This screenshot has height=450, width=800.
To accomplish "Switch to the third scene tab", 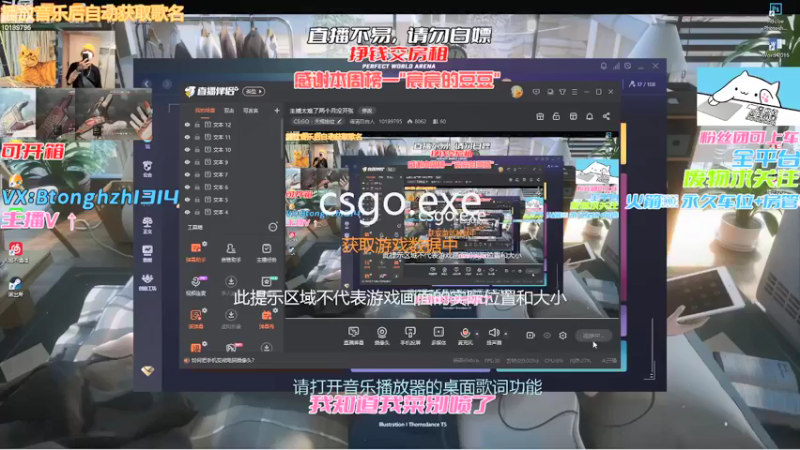I will (251, 110).
